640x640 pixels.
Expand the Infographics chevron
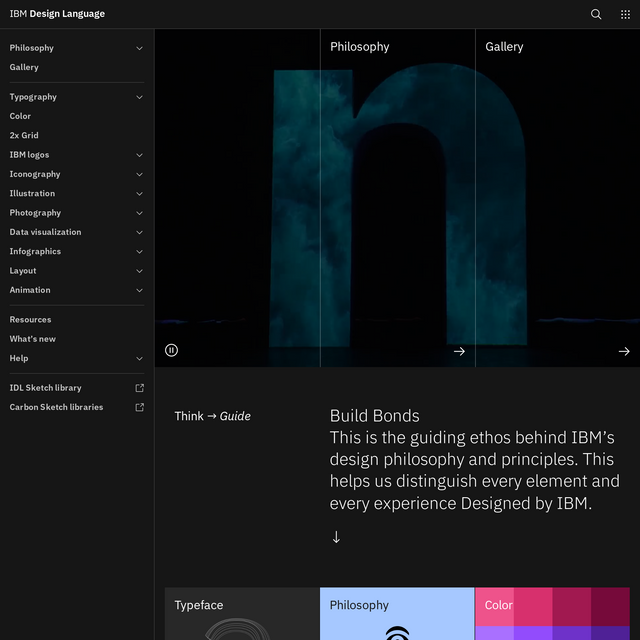coord(139,251)
